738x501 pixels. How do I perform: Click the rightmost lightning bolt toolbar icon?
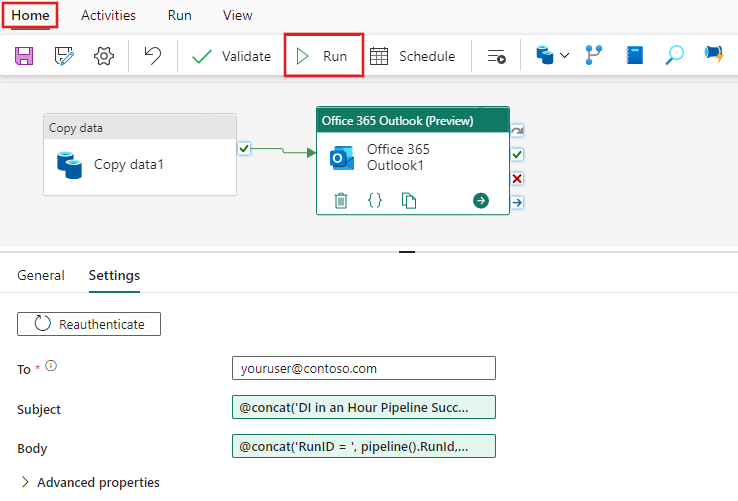[x=714, y=54]
